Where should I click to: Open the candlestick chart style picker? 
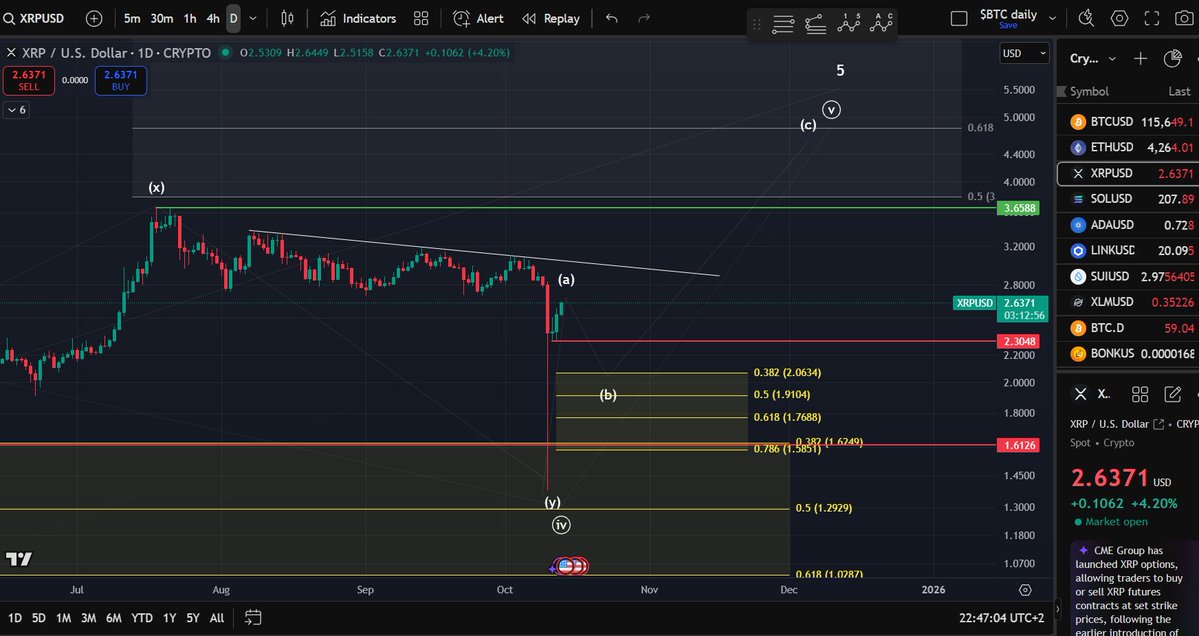coord(288,18)
